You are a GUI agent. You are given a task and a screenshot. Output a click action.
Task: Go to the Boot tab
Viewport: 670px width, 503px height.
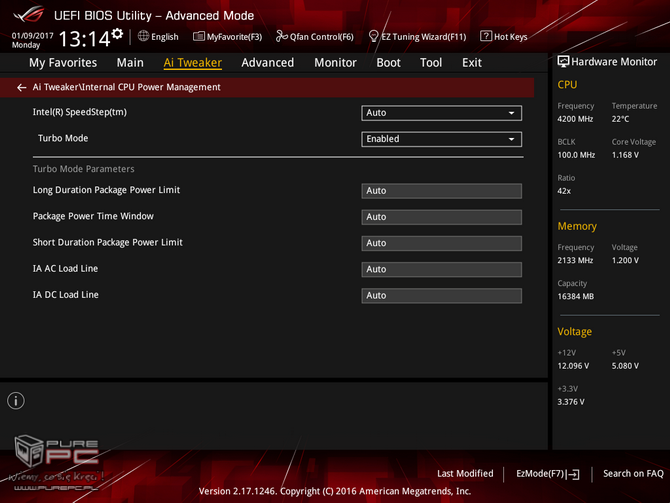388,62
